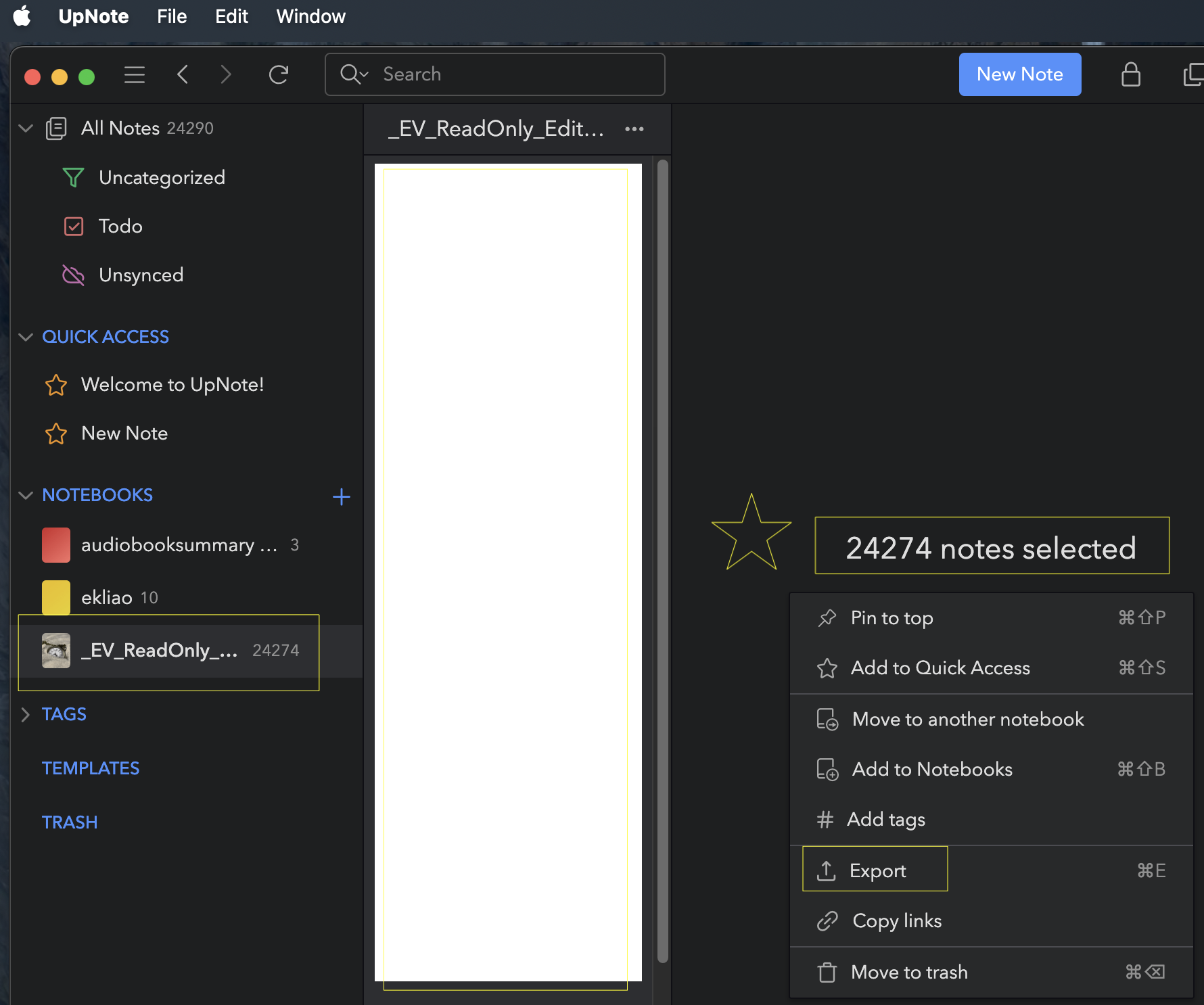Click the Tags heading
1204x1005 pixels.
pyautogui.click(x=64, y=714)
